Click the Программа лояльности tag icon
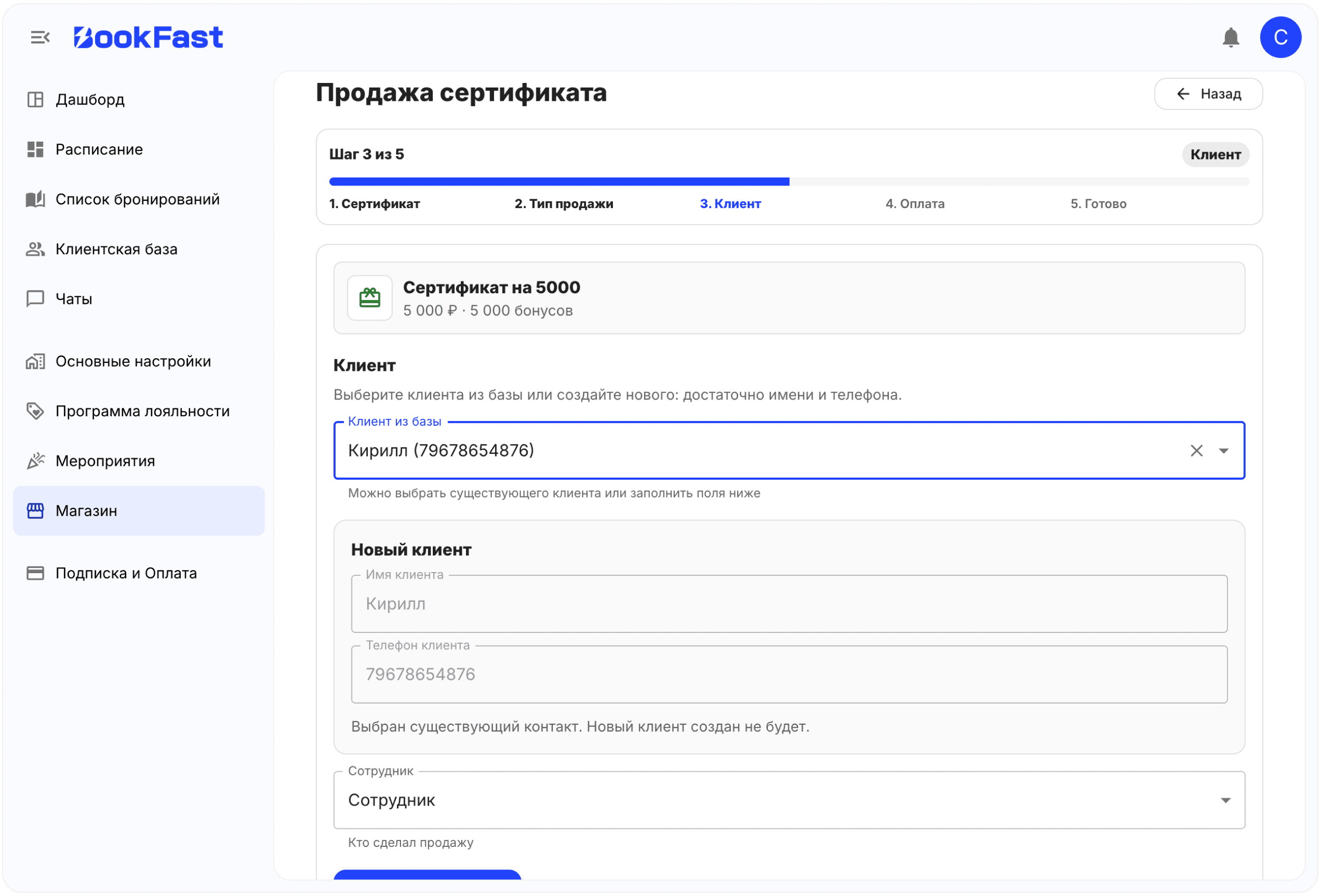 tap(35, 411)
